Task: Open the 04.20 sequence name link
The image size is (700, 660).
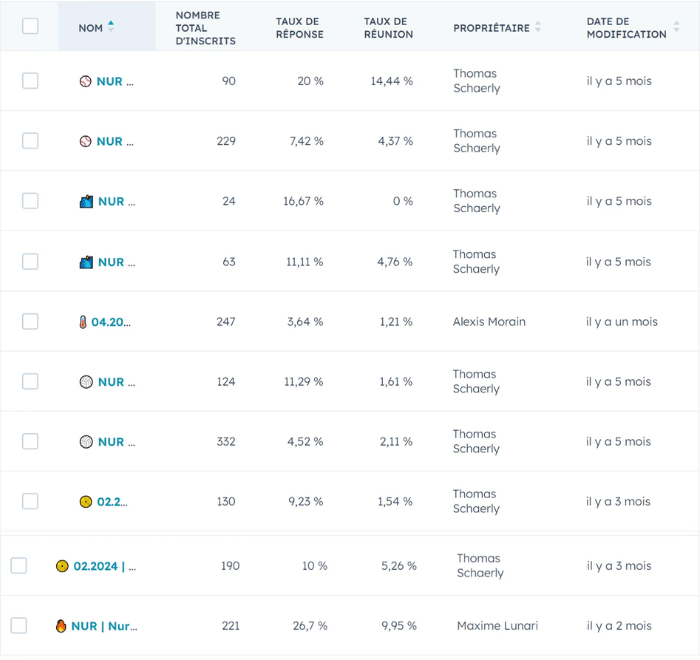Action: (x=111, y=322)
